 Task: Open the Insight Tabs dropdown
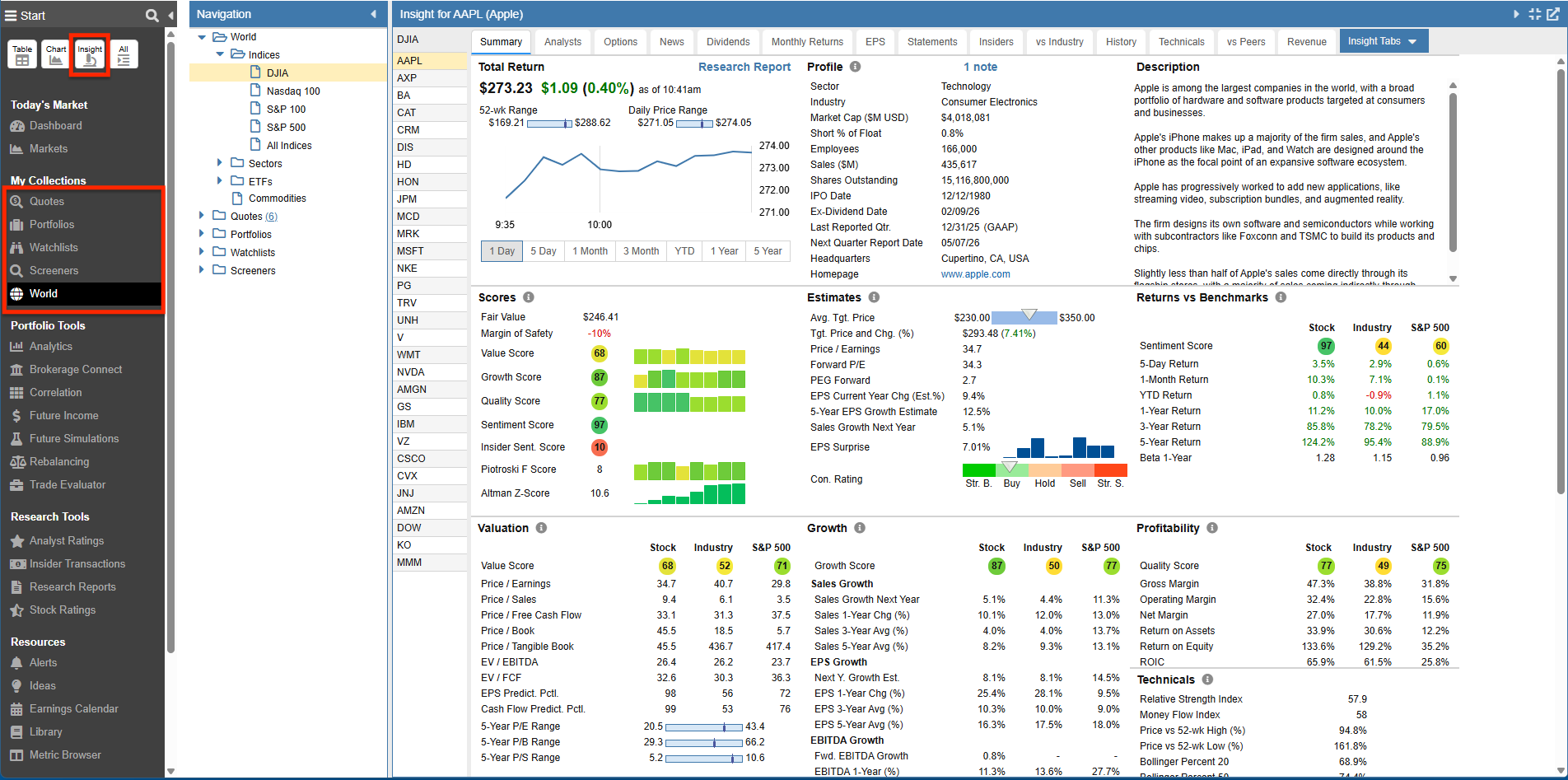click(1384, 41)
